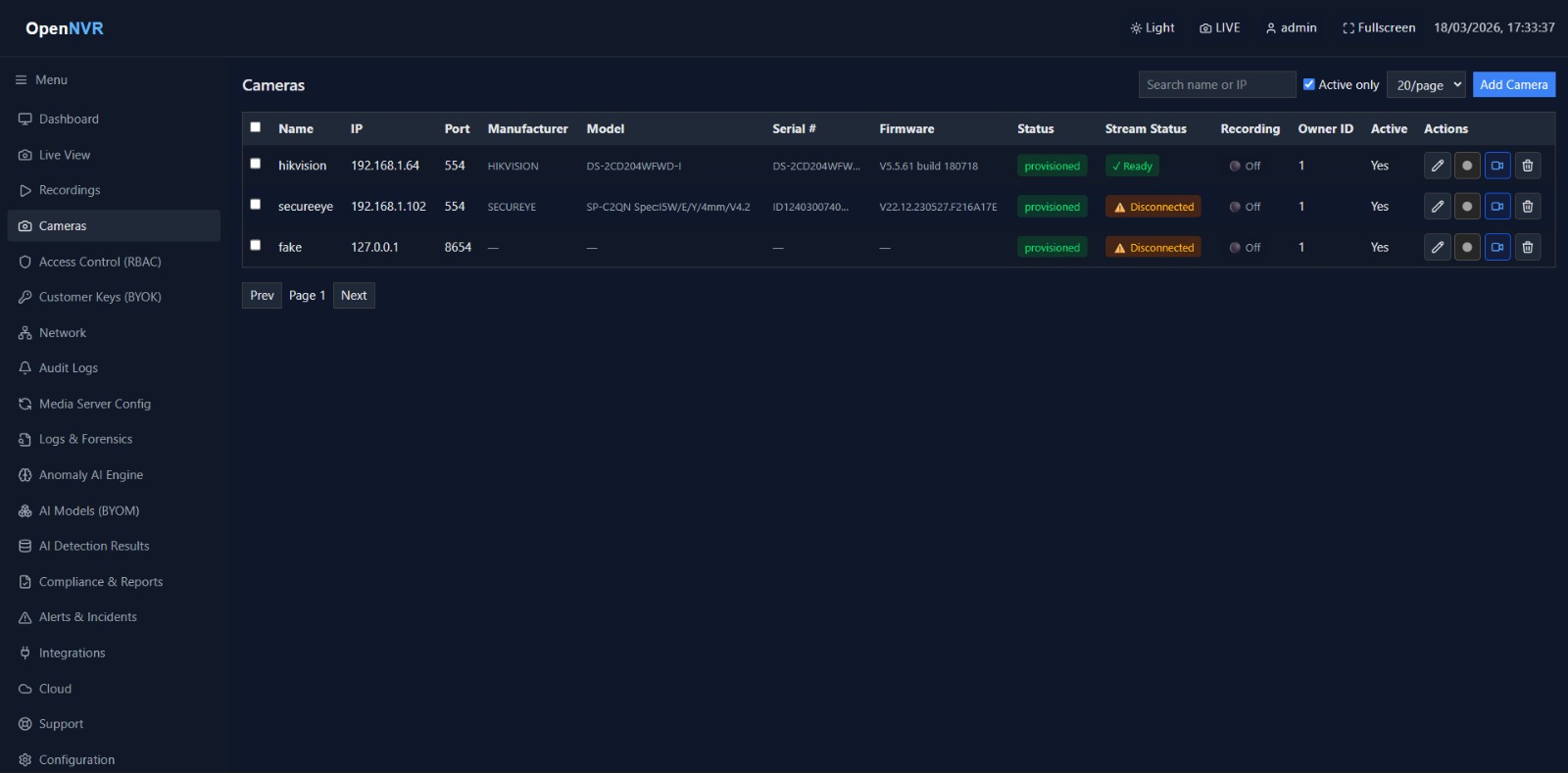Open the admin user menu
Image resolution: width=1568 pixels, height=773 pixels.
click(1291, 28)
